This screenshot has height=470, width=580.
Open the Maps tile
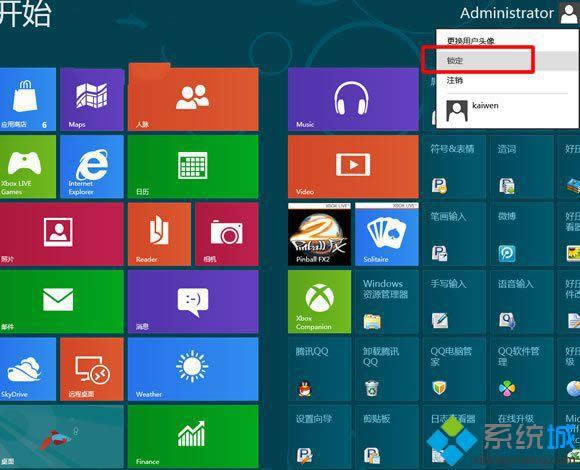(92, 99)
